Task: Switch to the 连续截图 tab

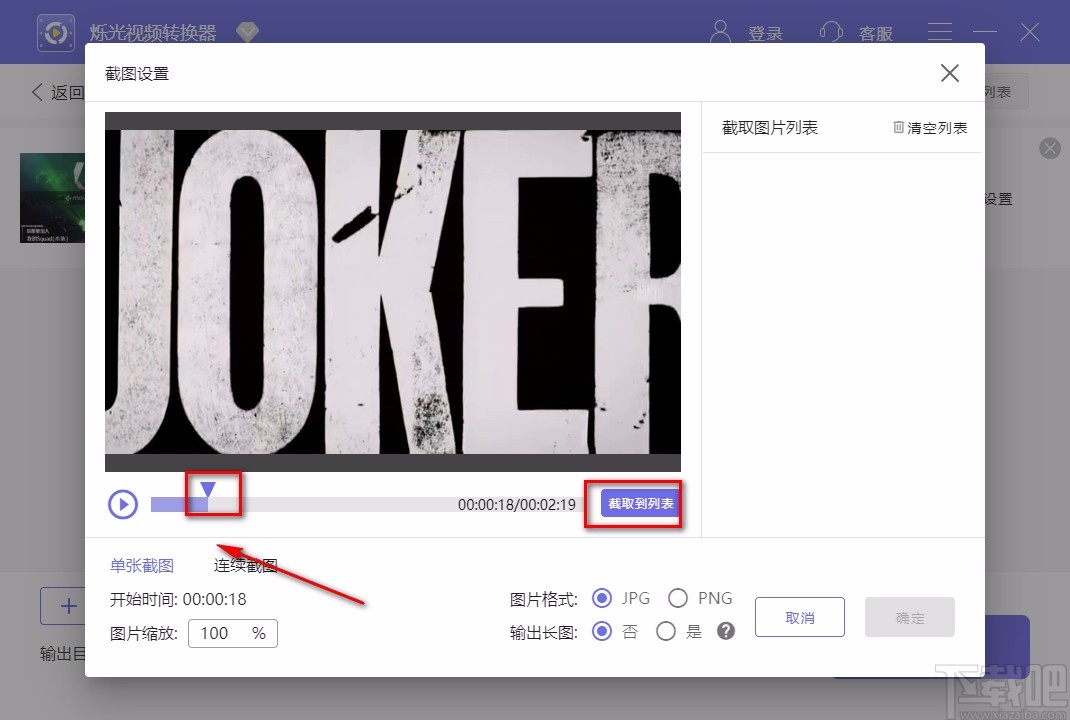Action: (244, 565)
